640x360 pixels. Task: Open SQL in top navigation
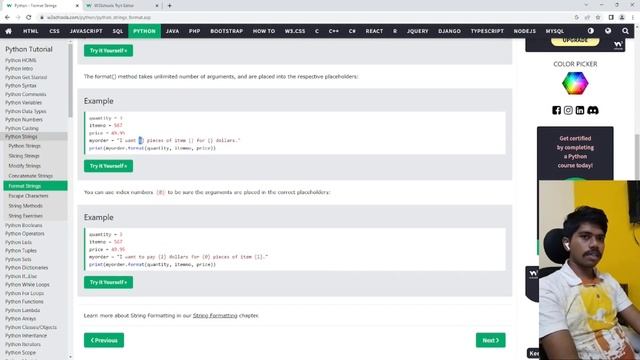click(x=118, y=31)
